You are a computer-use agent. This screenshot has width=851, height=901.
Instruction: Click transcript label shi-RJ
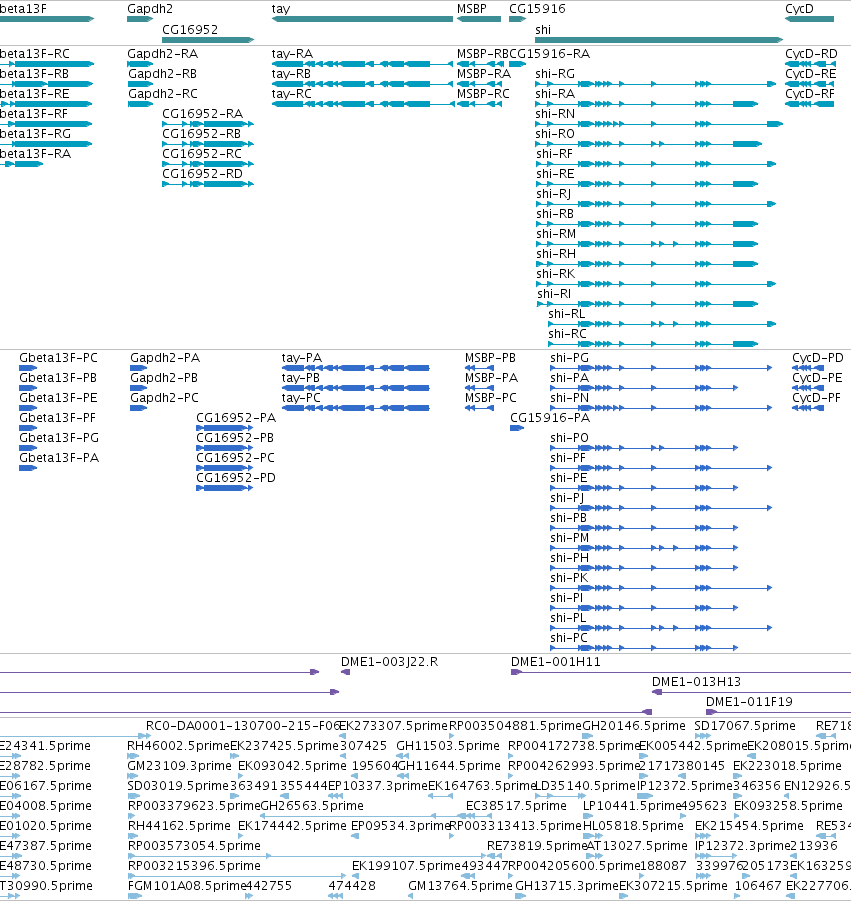coord(554,194)
